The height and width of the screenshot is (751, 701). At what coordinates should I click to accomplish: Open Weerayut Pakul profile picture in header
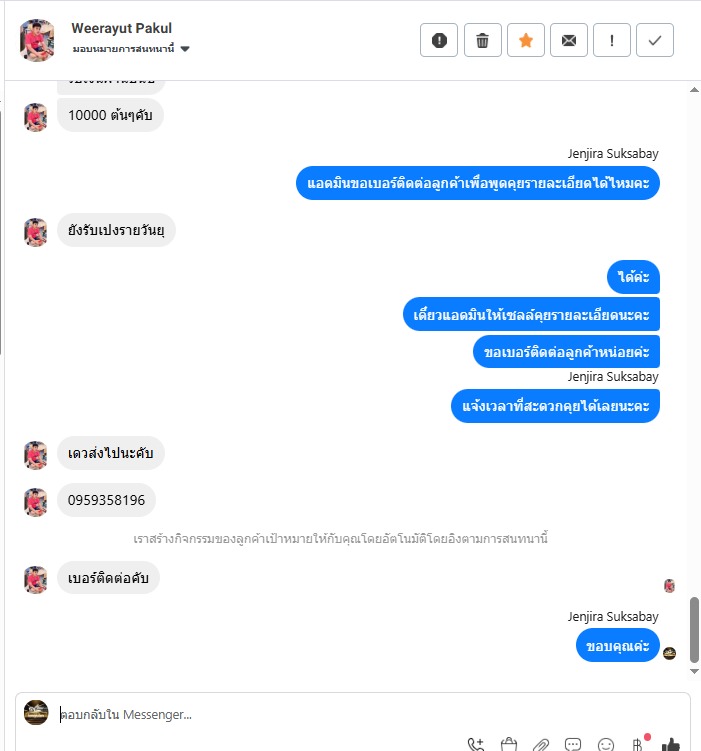(x=37, y=40)
